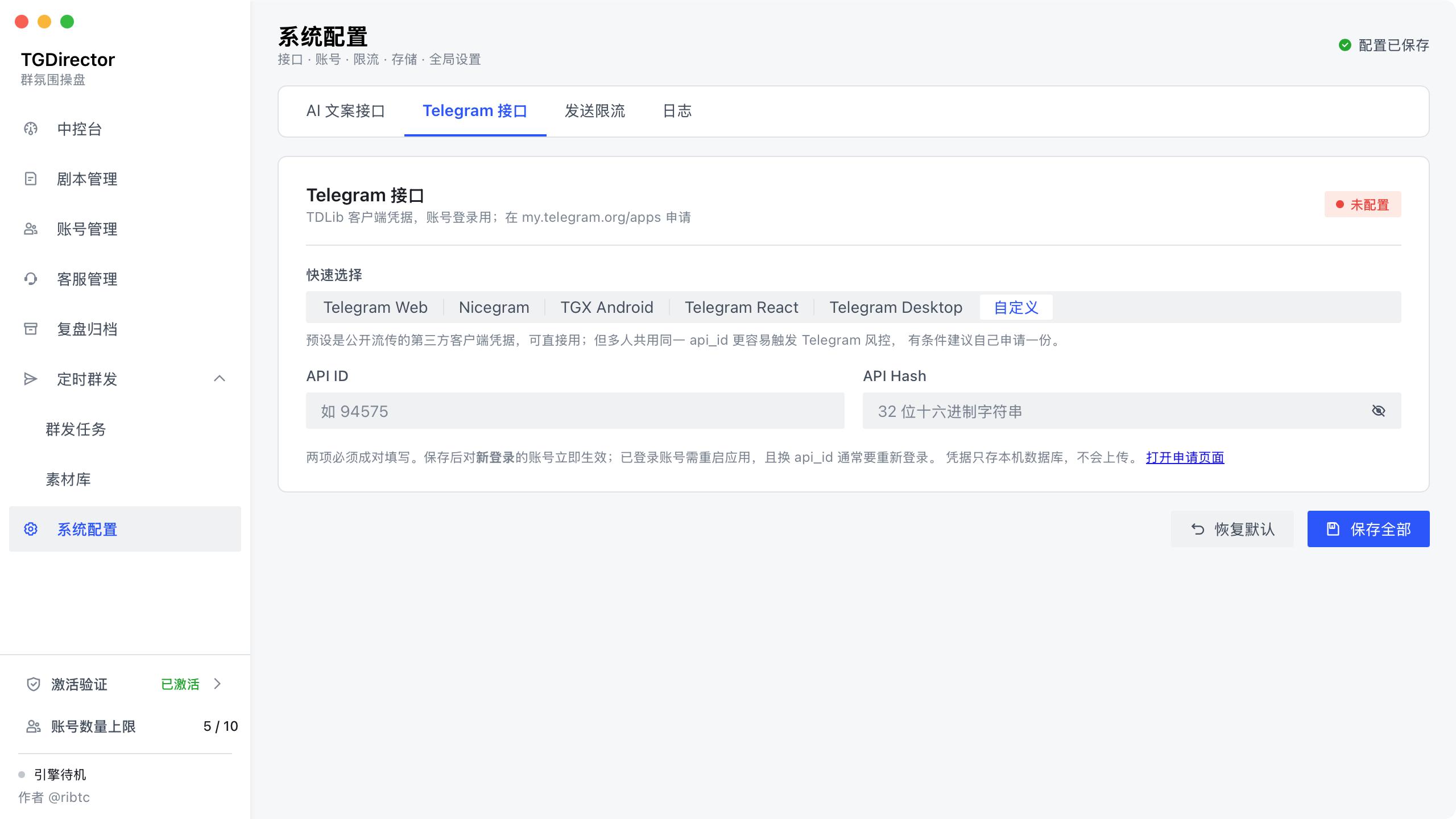1456x819 pixels.
Task: Choose the TGX Android preset
Action: click(607, 308)
